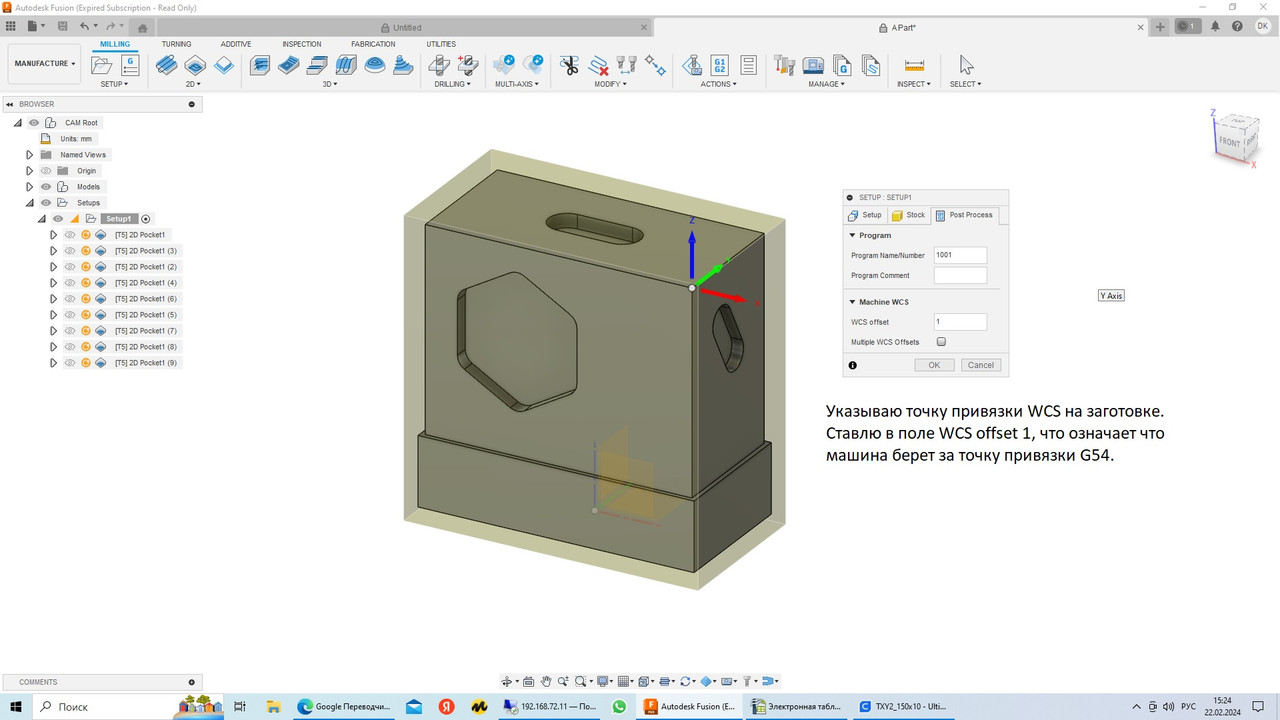Expand the Models tree node

click(30, 187)
